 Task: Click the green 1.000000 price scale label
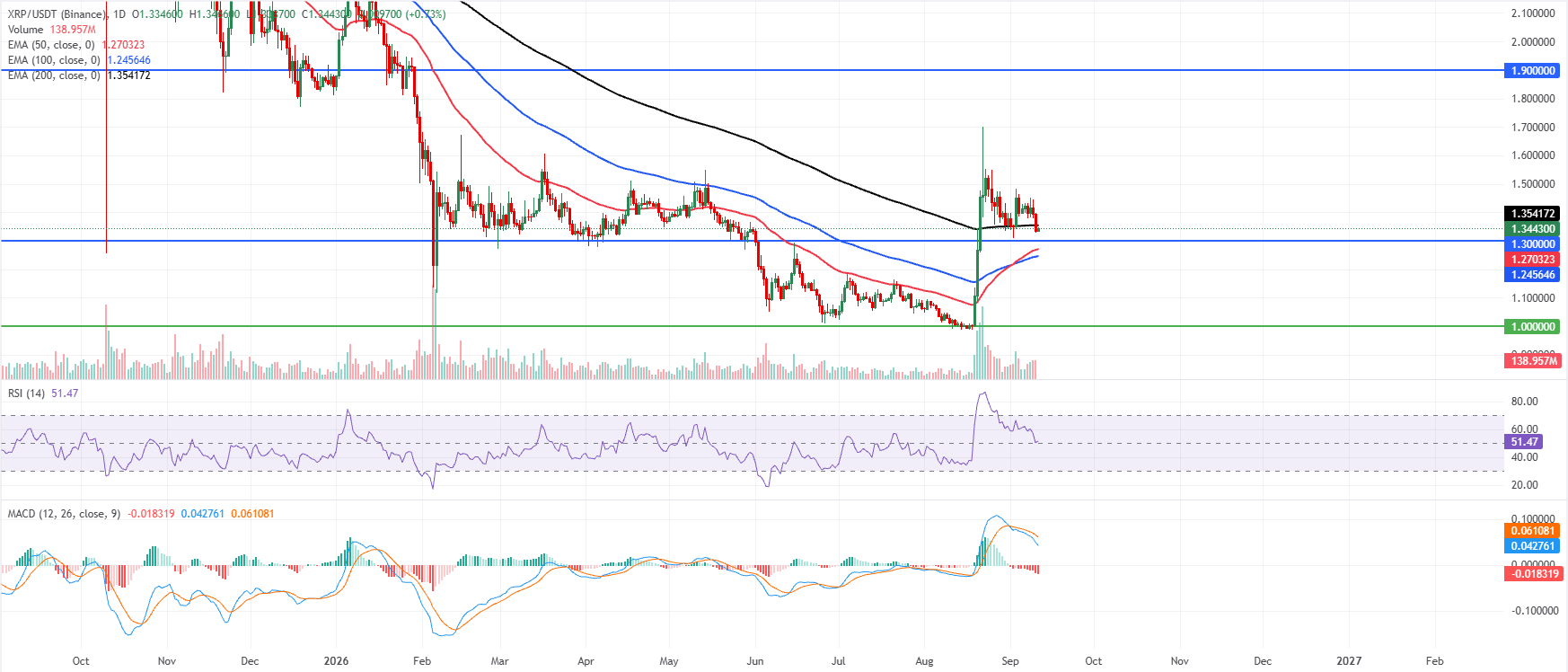tap(1532, 327)
